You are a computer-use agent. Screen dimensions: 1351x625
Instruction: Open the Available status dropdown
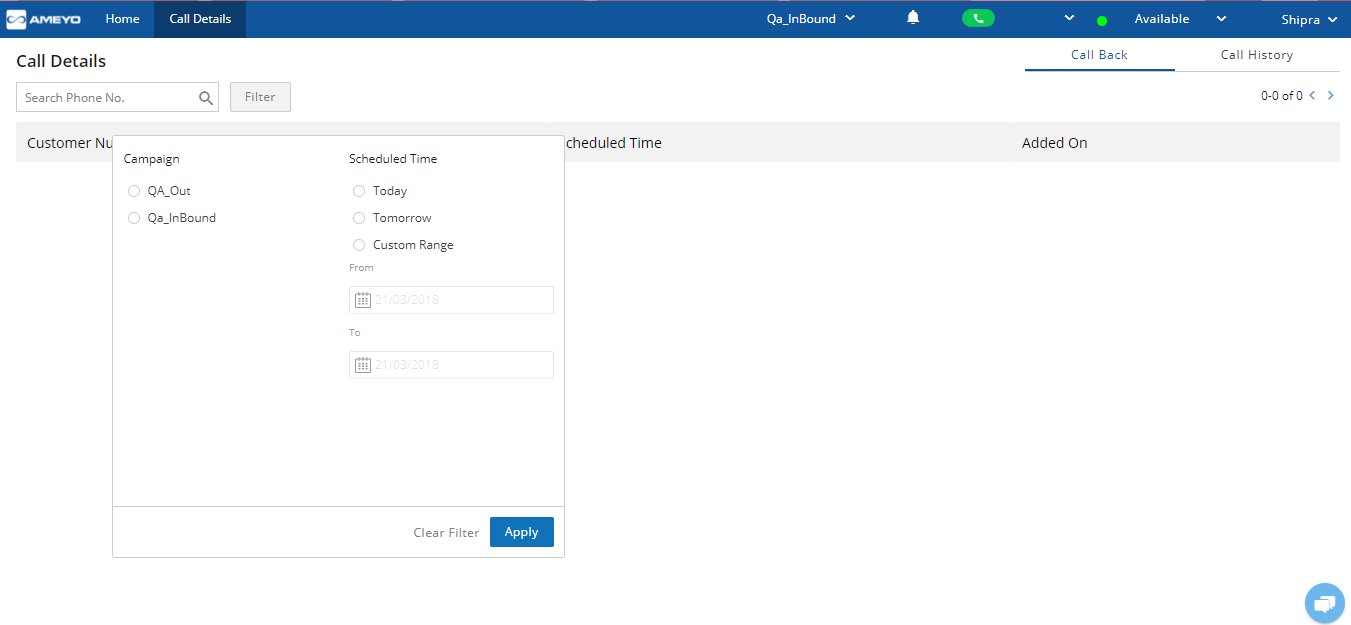point(1220,18)
